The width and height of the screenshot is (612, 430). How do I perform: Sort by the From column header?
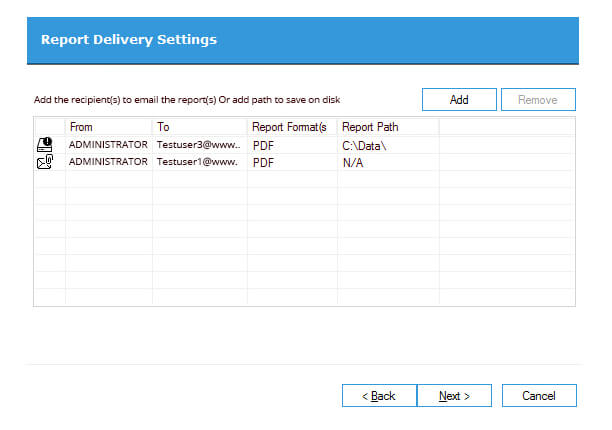(109, 127)
